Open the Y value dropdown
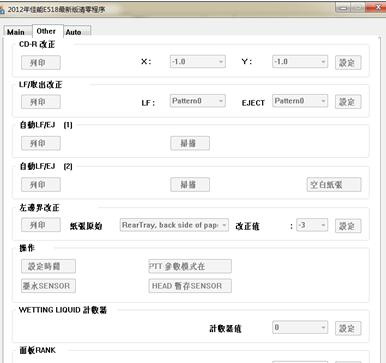 tap(300, 61)
